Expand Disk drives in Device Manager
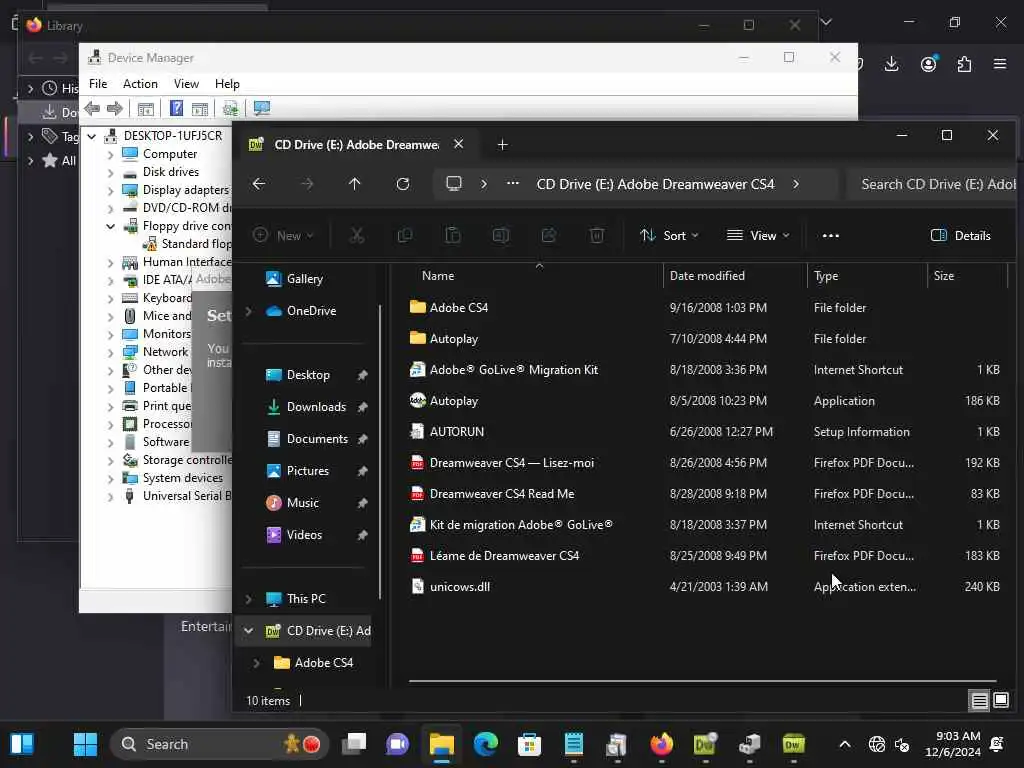 click(110, 173)
